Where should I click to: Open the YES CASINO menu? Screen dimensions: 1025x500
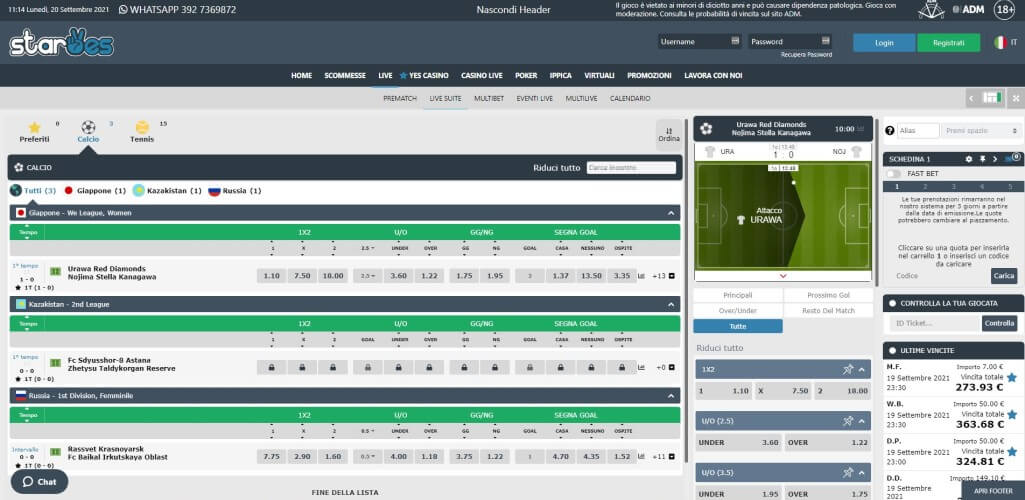tap(424, 75)
